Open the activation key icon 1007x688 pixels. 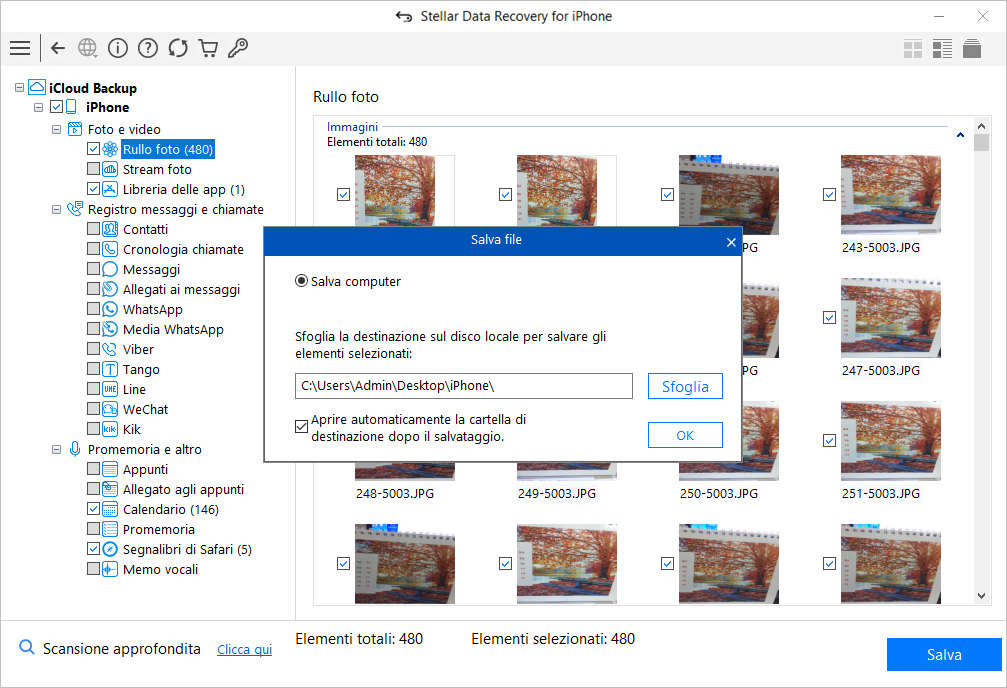pos(238,48)
